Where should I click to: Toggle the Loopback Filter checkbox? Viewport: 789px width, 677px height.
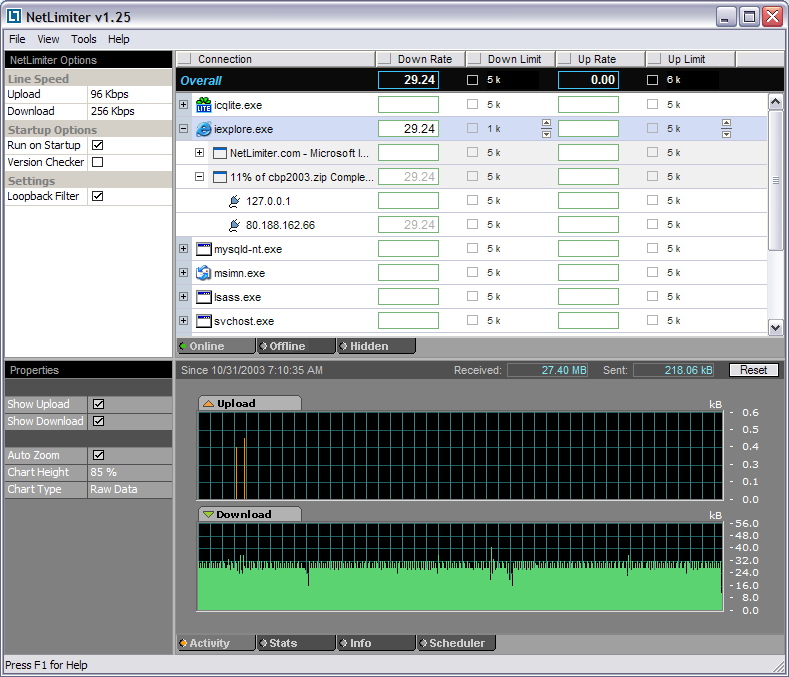[98, 196]
